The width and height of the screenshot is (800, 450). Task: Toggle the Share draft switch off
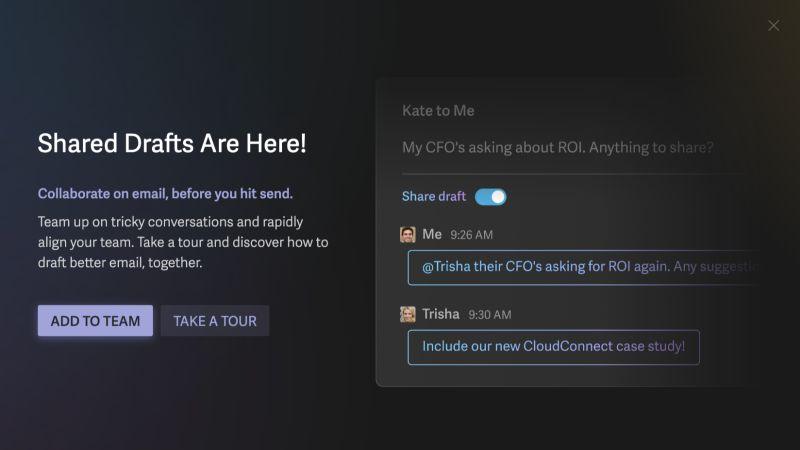click(490, 197)
